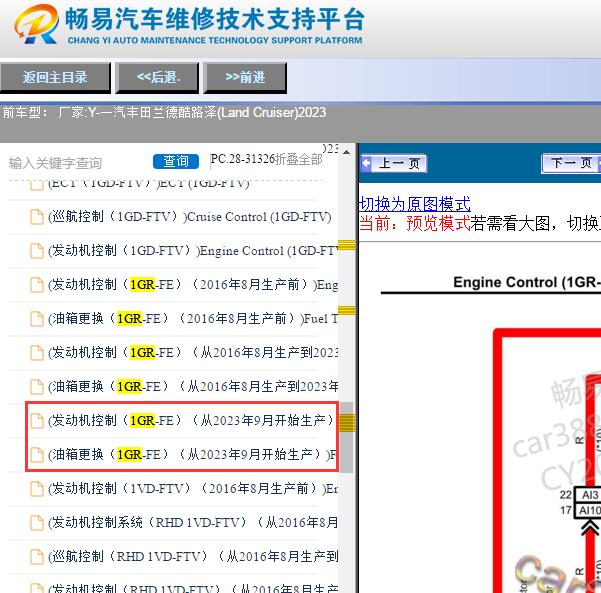Open Engine Control (1GD-FTV) entry

[x=193, y=251]
